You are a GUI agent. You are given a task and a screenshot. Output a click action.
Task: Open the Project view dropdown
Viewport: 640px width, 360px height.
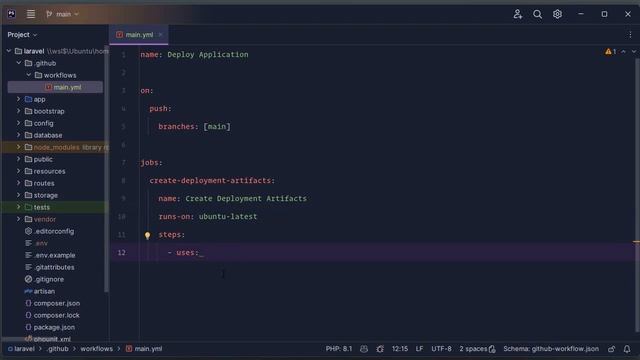pyautogui.click(x=22, y=35)
